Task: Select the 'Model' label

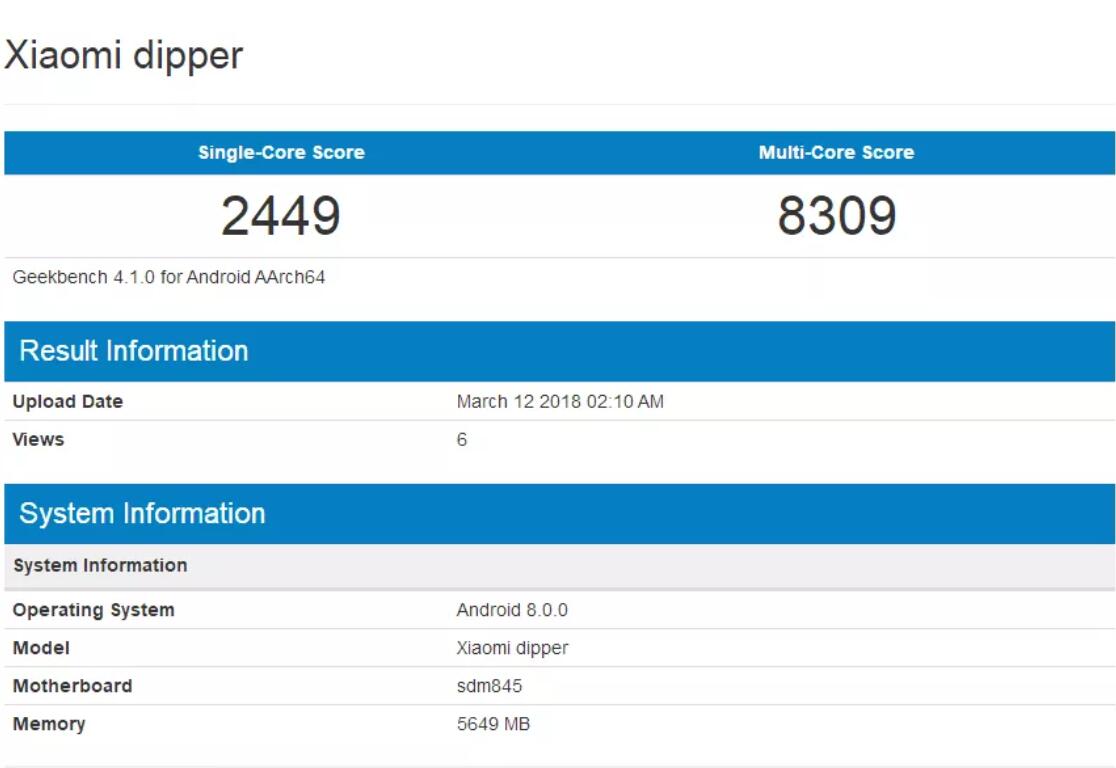Action: coord(41,648)
